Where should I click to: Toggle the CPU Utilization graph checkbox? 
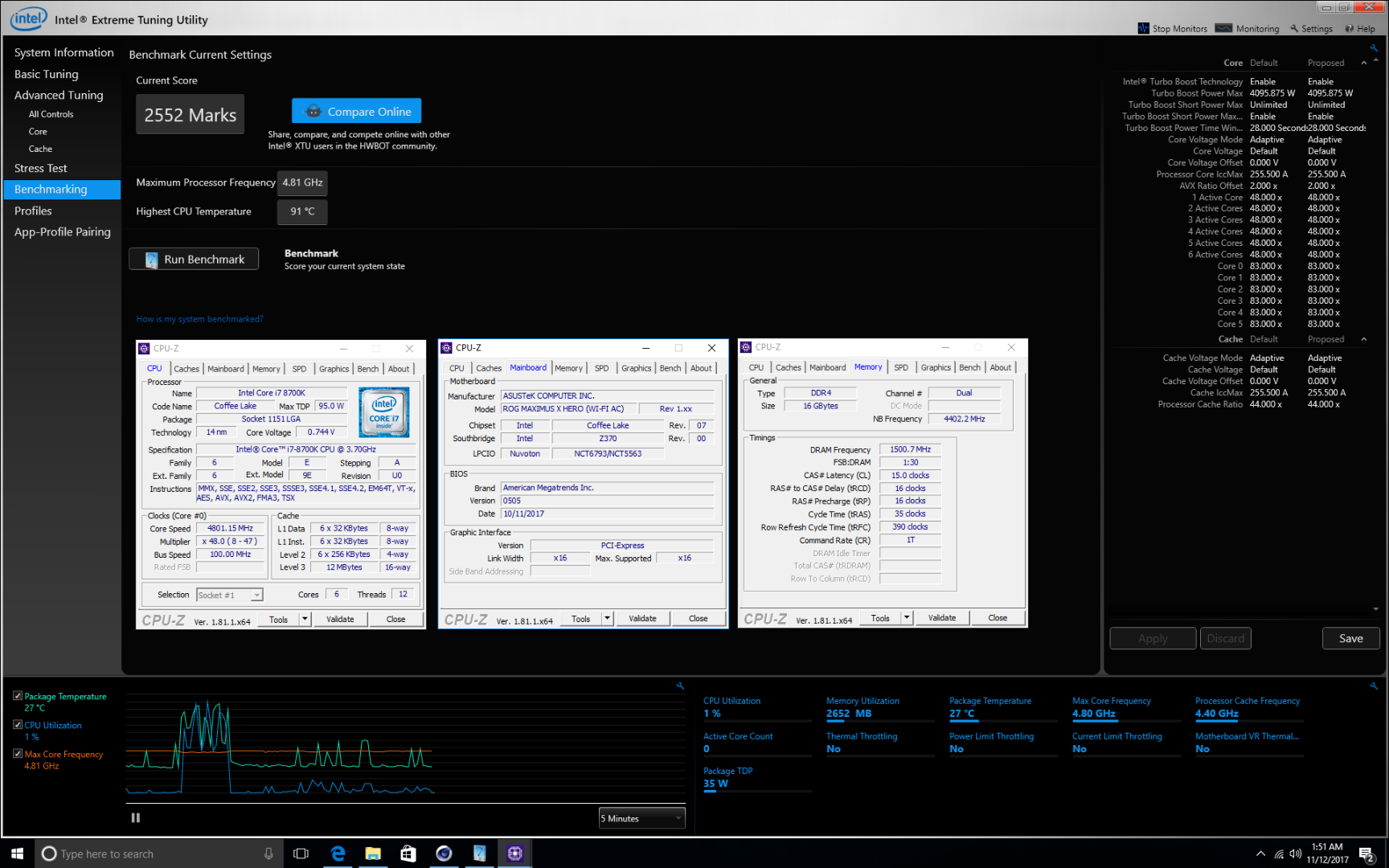(x=18, y=725)
